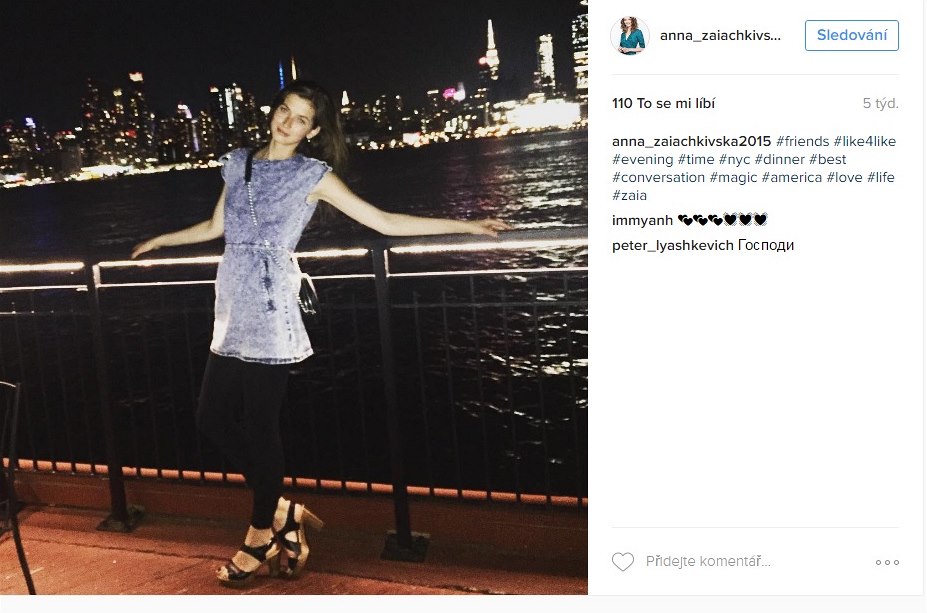Open the anna_zaiachkivs... header username

720,35
